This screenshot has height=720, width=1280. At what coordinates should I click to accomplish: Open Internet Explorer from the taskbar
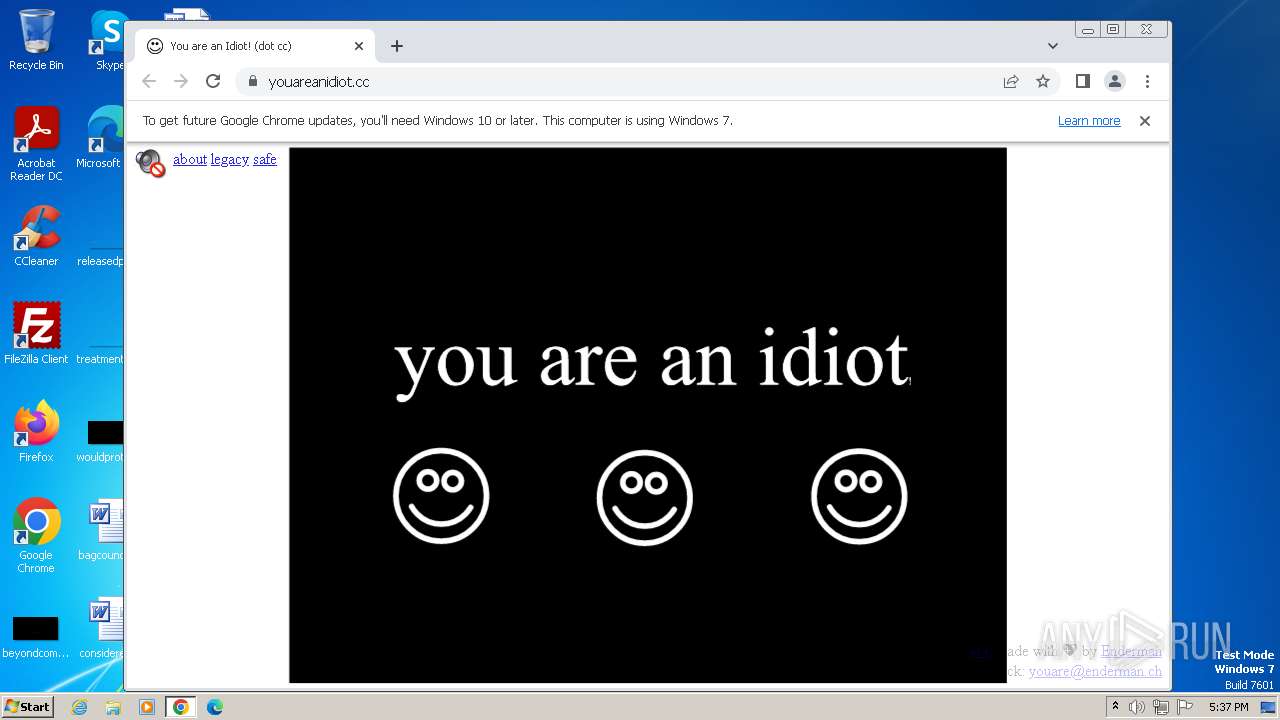[x=80, y=707]
